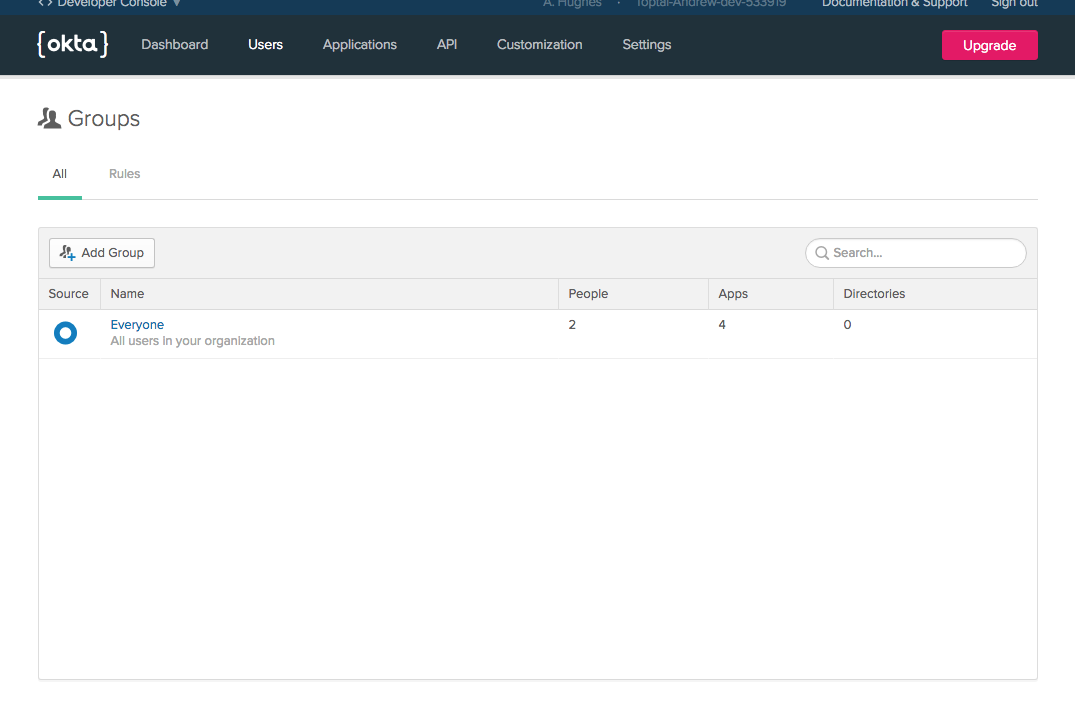The image size is (1075, 713).
Task: Open the Everyone group link
Action: (137, 325)
